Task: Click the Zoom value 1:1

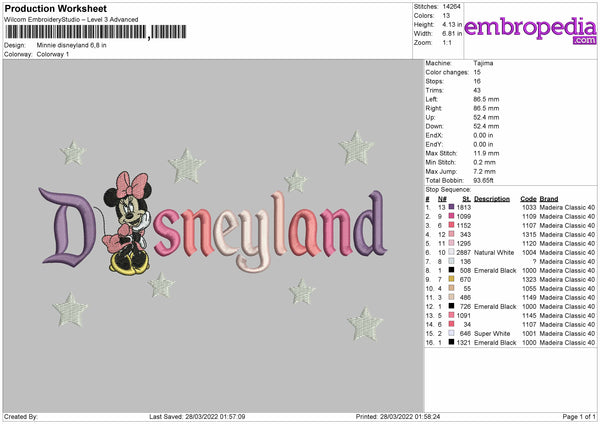Action: 447,43
